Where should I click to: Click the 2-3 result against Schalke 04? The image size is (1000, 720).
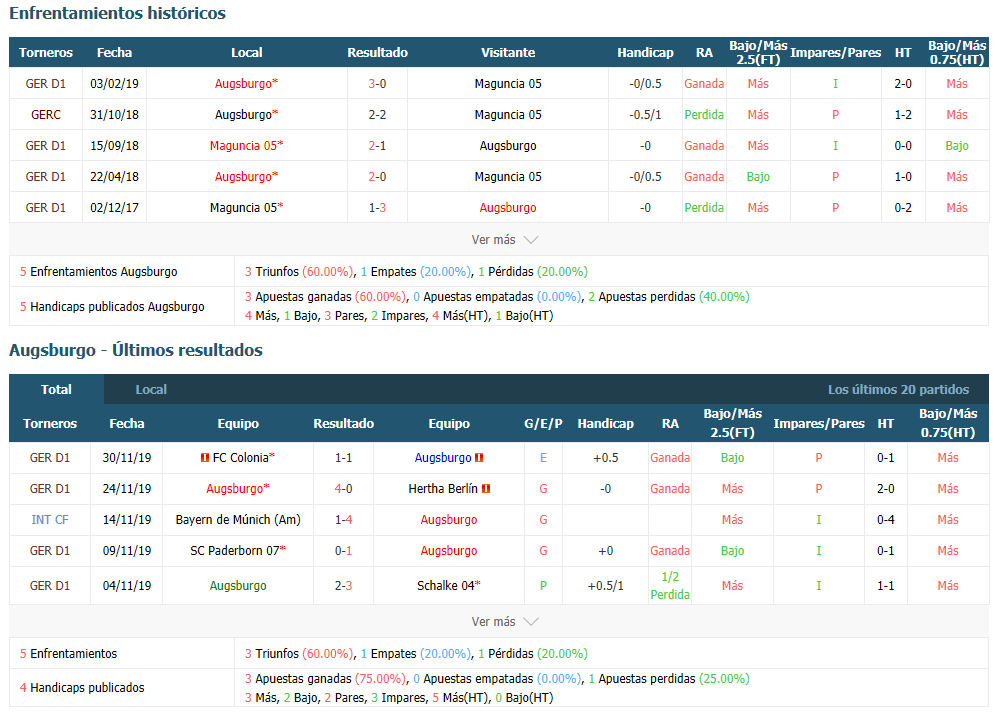(343, 585)
